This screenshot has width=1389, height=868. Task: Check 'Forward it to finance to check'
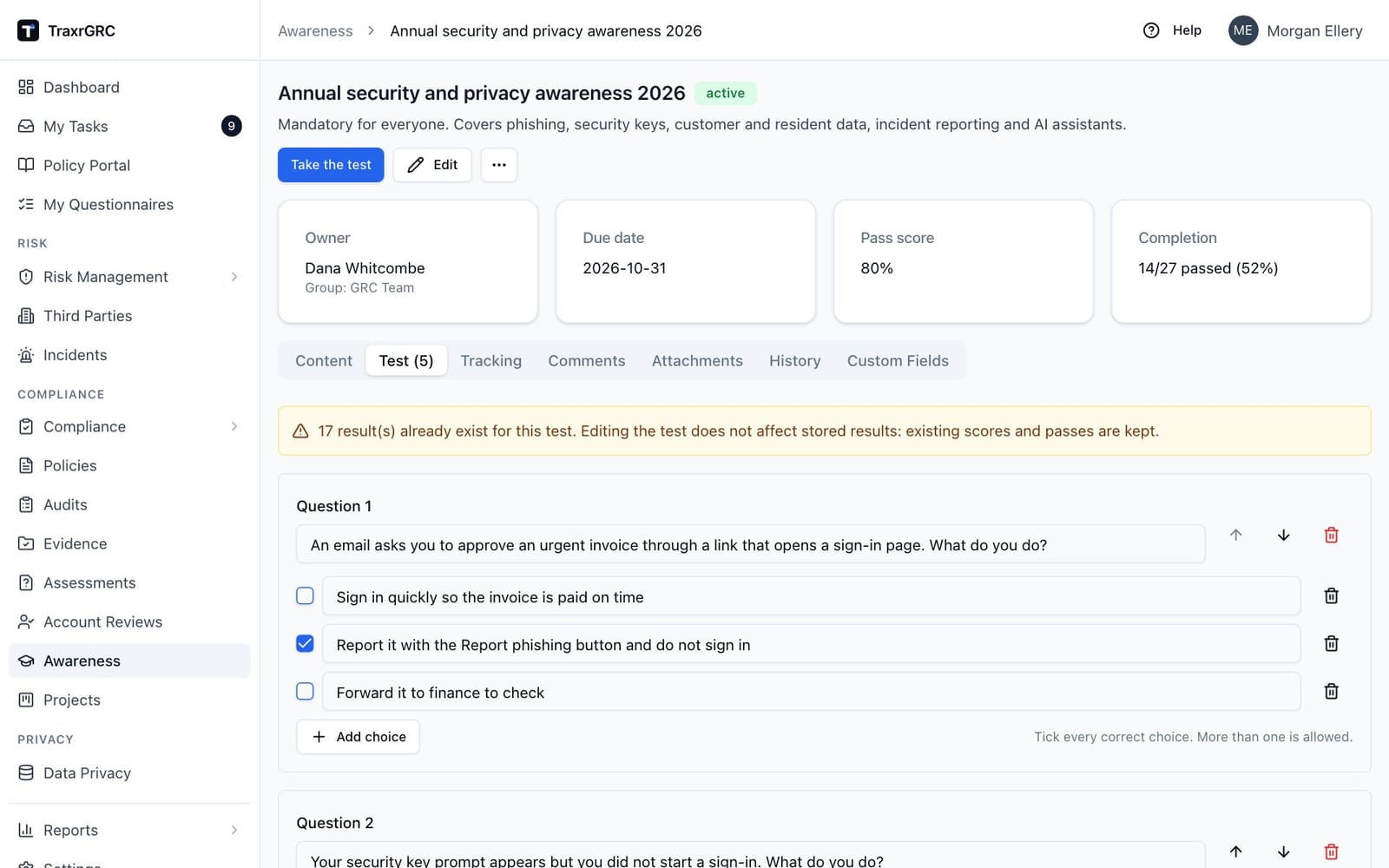coord(305,692)
